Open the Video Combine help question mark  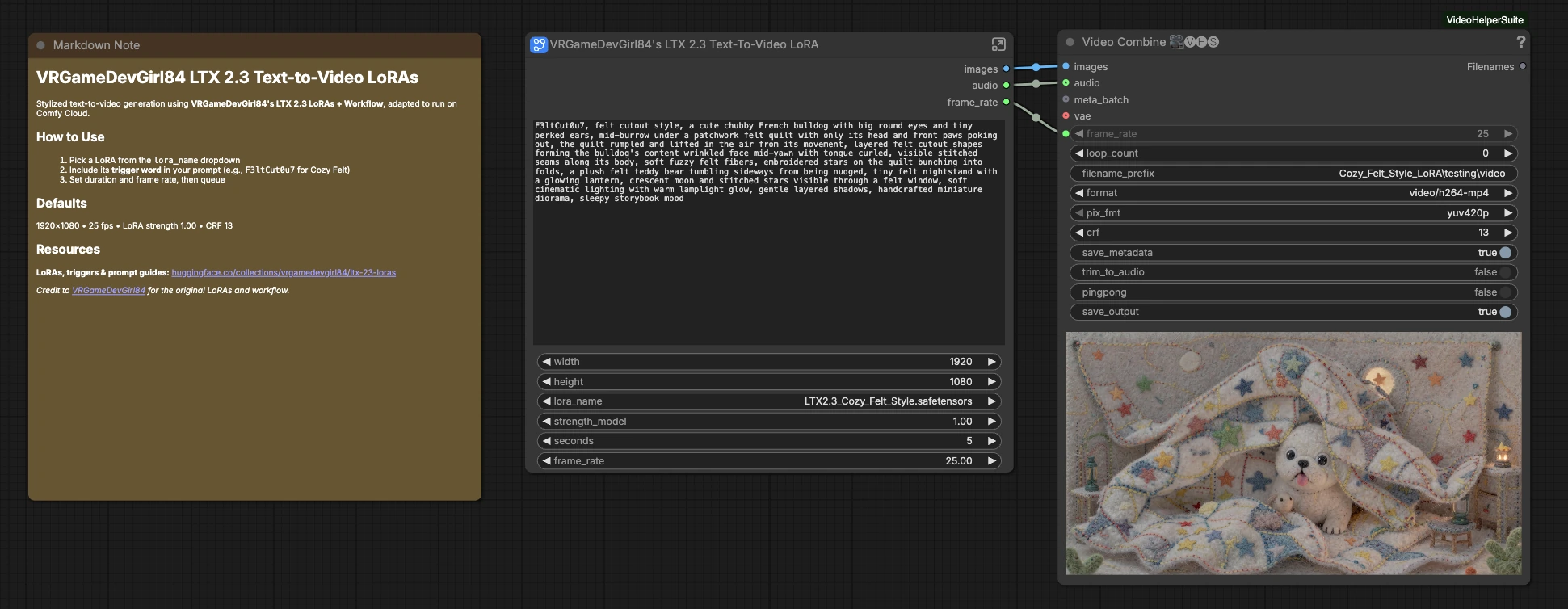click(x=1521, y=42)
